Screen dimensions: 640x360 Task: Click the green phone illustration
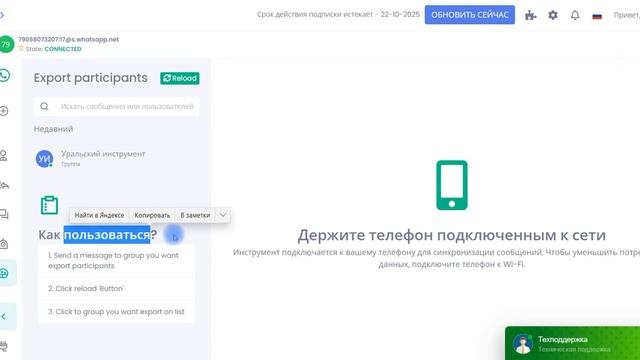(x=451, y=185)
